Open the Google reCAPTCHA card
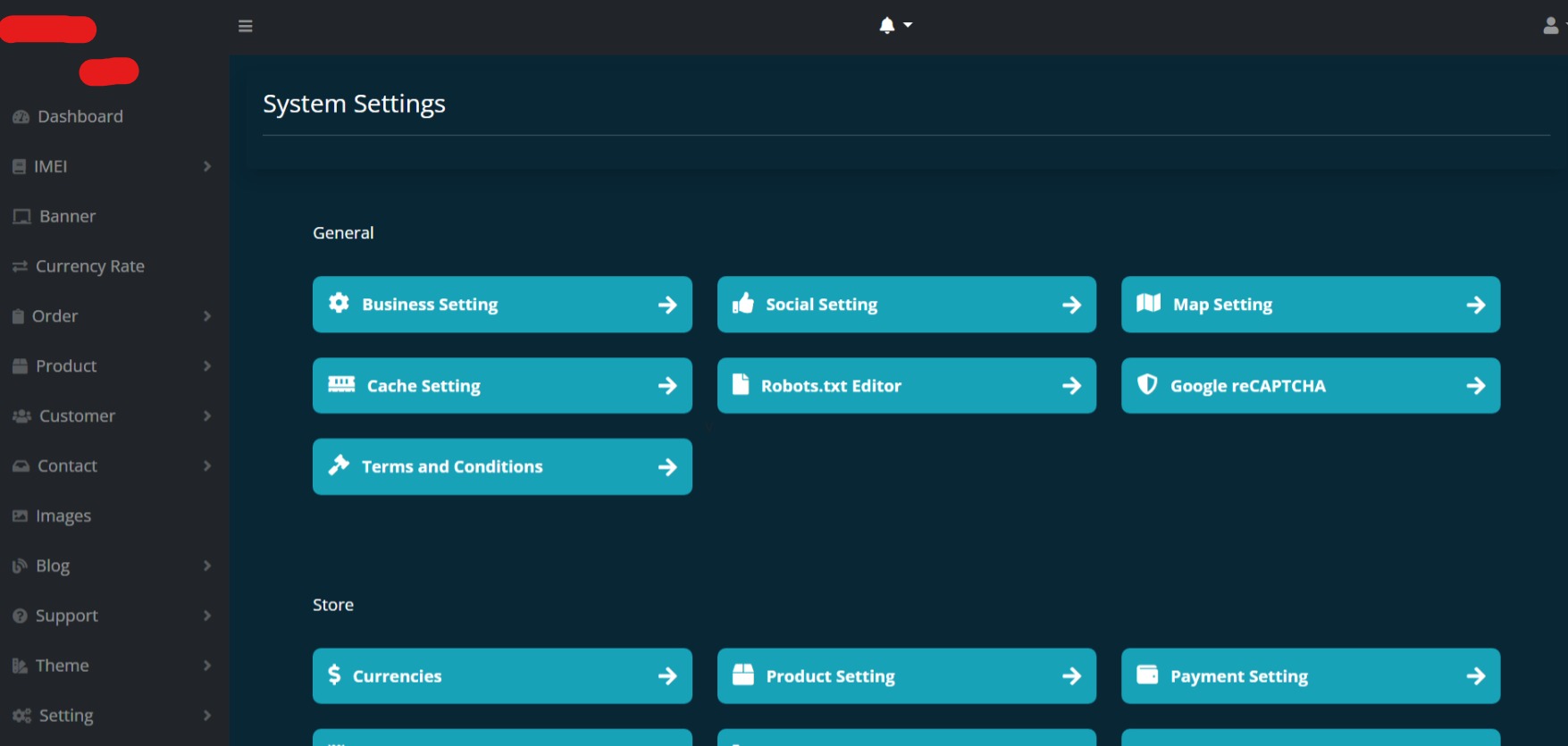This screenshot has width=1568, height=746. point(1311,386)
